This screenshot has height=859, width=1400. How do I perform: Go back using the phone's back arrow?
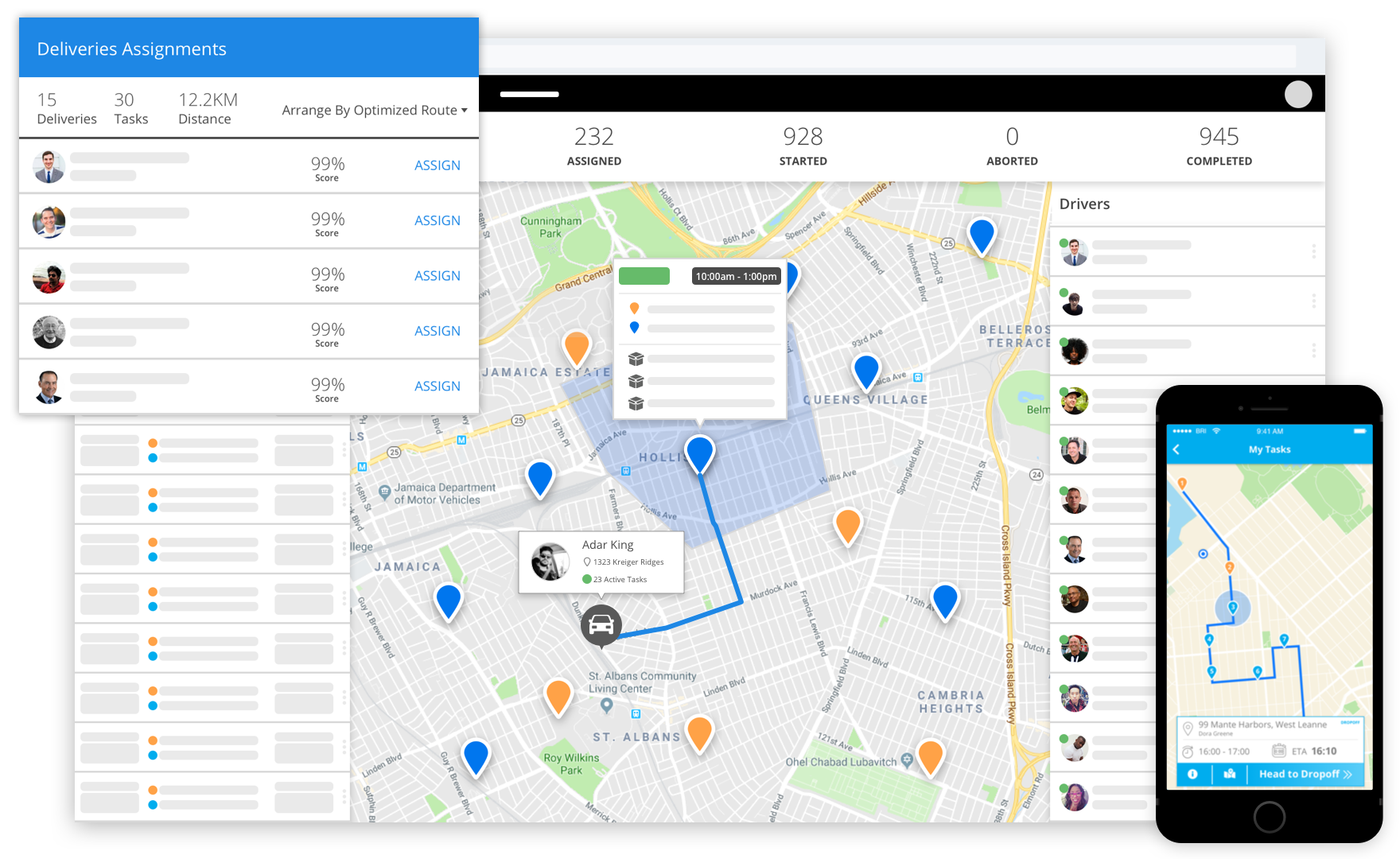pos(1176,449)
